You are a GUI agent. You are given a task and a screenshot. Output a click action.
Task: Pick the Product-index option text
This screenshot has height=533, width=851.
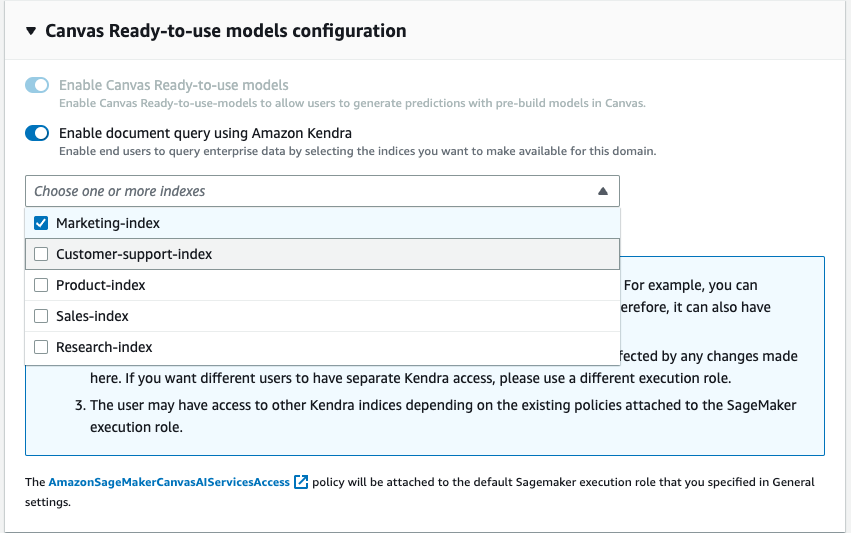[101, 285]
